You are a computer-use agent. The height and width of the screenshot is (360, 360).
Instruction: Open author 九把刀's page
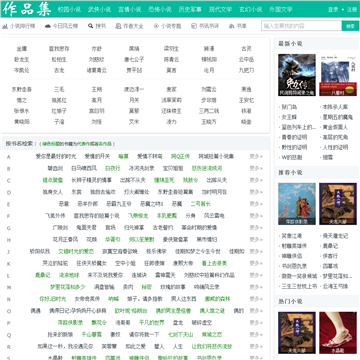pos(246,70)
